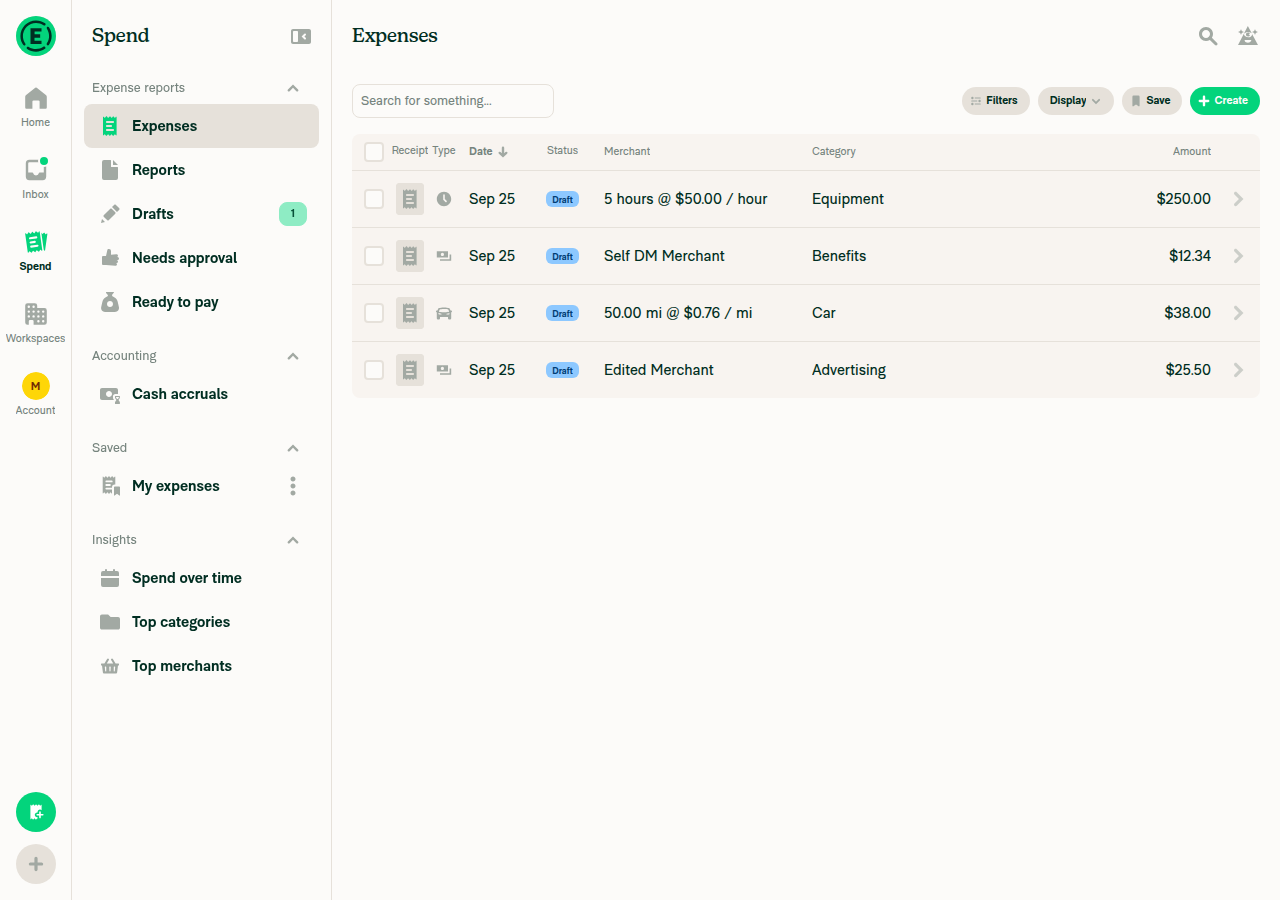This screenshot has width=1280, height=900.
Task: Click the Draft badge on Car row
Action: pyautogui.click(x=562, y=313)
